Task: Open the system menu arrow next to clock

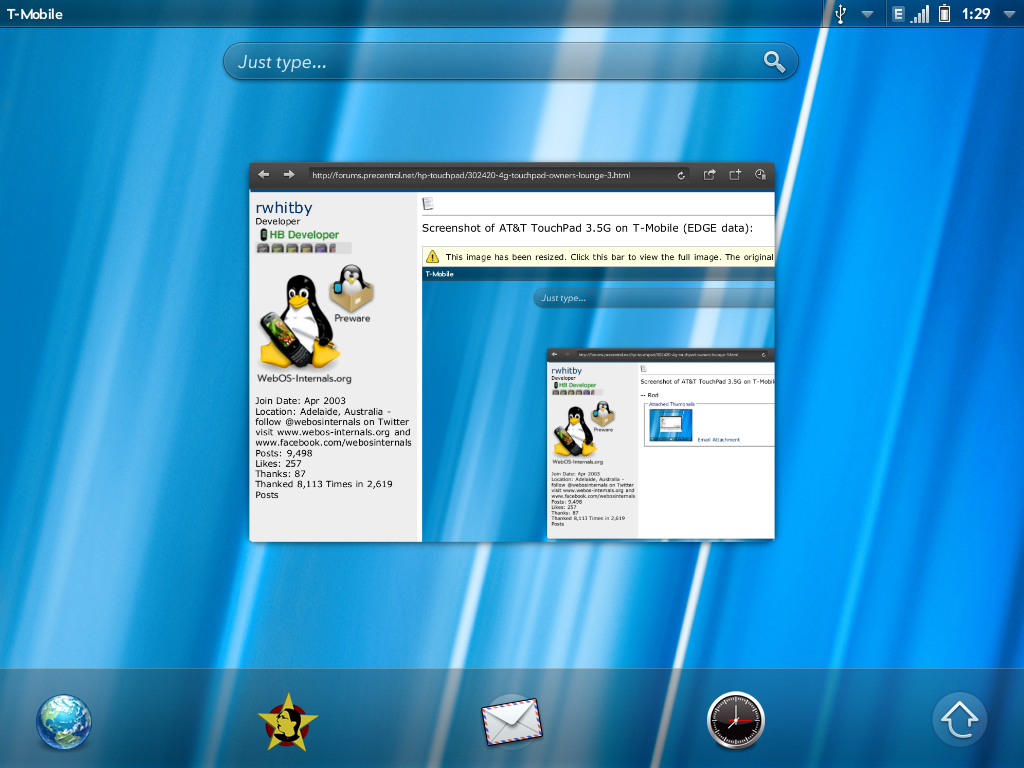Action: pyautogui.click(x=1009, y=14)
